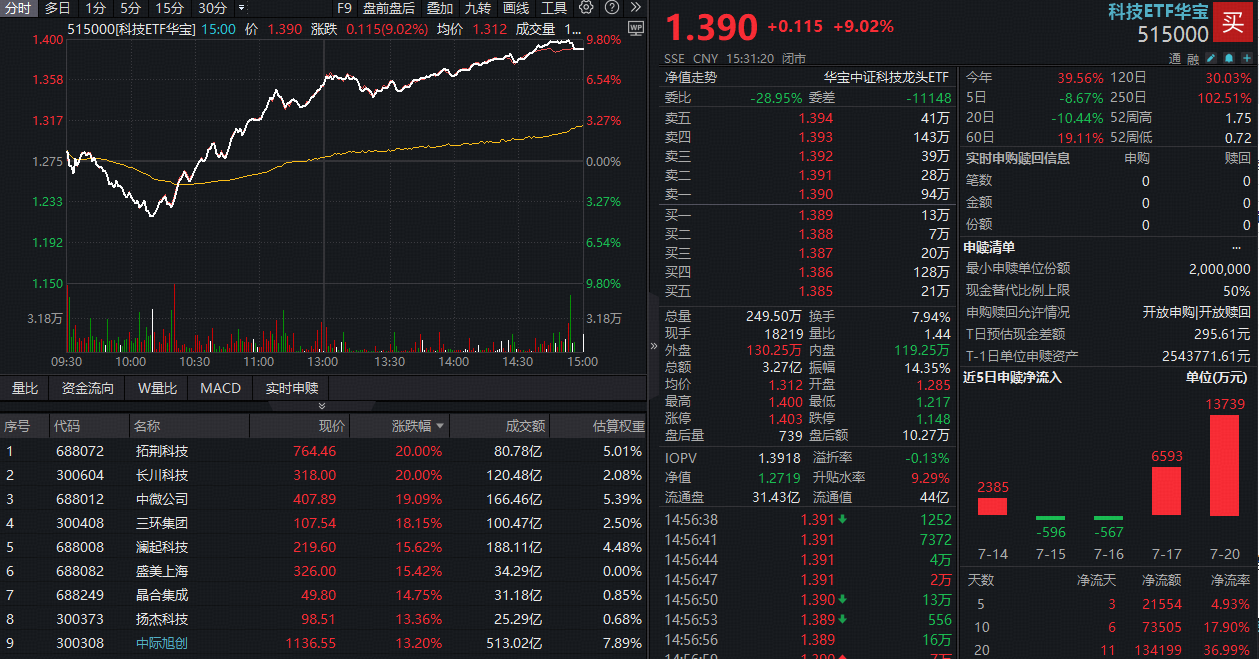Viewport: 1259px width, 659px height.
Task: Open the 资金流向 indicator tab
Action: point(88,388)
